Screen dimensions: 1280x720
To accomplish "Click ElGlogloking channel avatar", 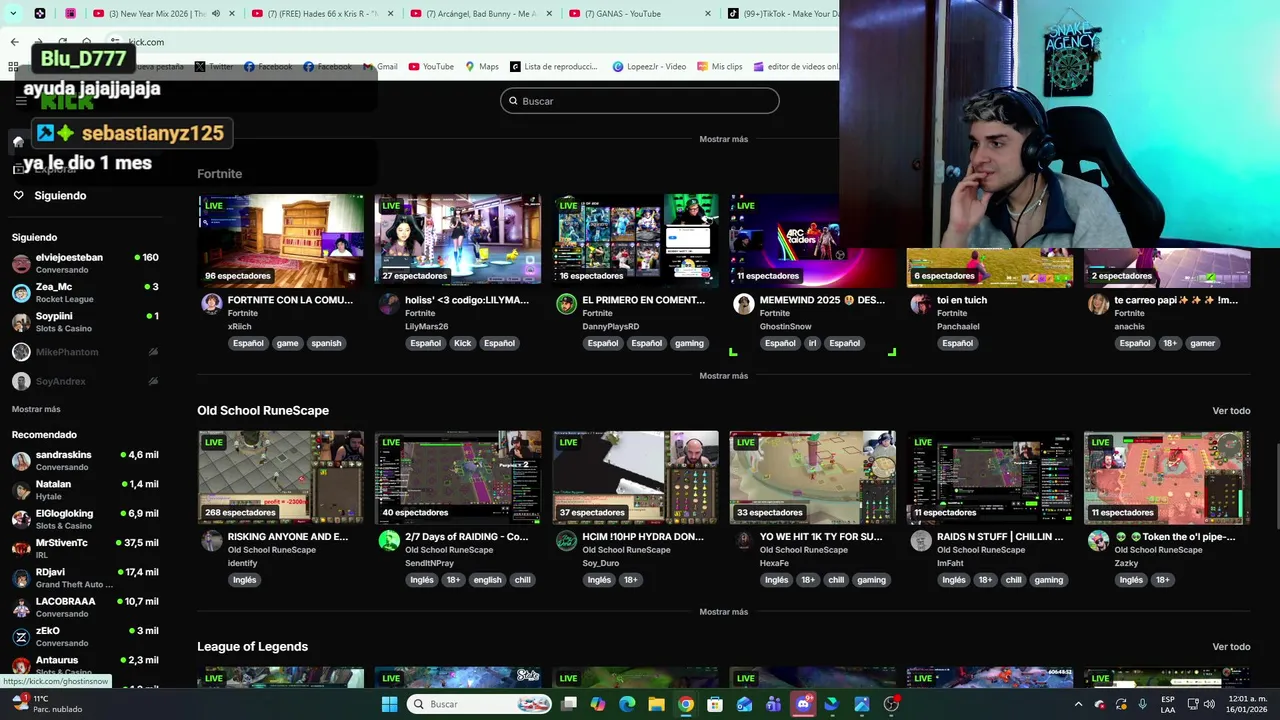I will click(x=21, y=519).
